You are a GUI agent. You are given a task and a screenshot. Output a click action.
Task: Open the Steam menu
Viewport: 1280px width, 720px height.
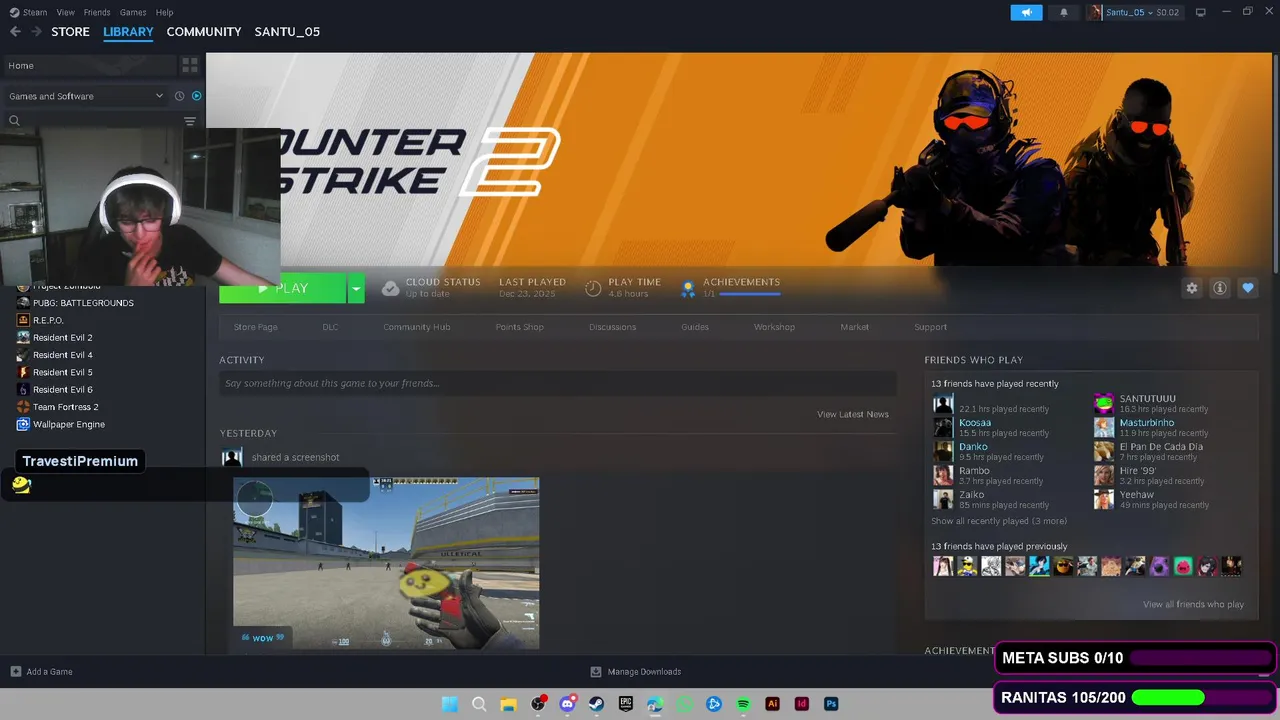[x=29, y=12]
